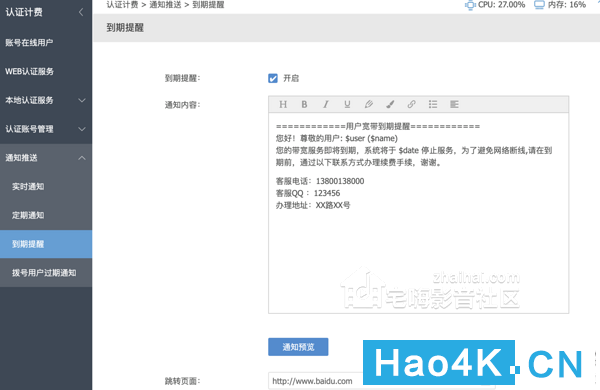Click the CPU usage icon
Screen dimensions: 600x390
click(470, 5)
